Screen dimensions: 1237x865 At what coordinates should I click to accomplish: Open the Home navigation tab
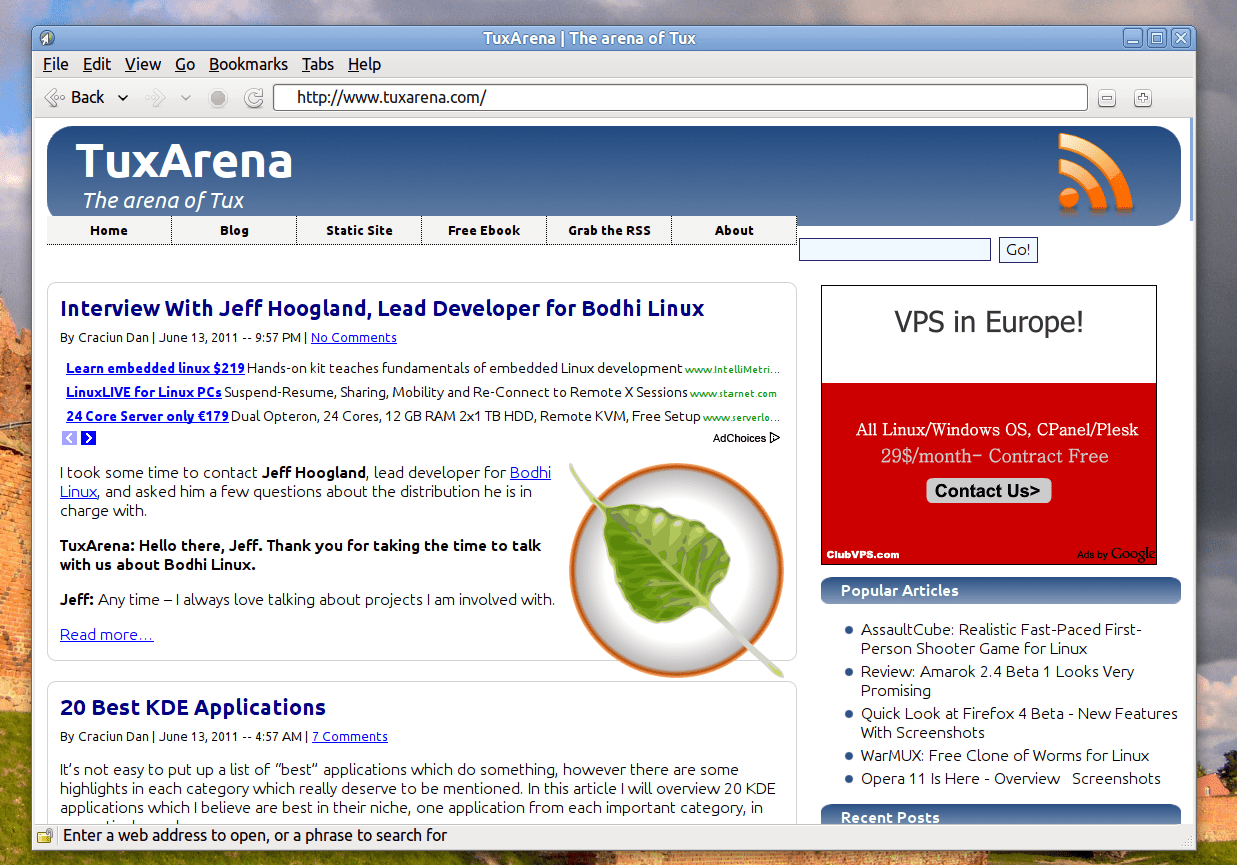109,230
